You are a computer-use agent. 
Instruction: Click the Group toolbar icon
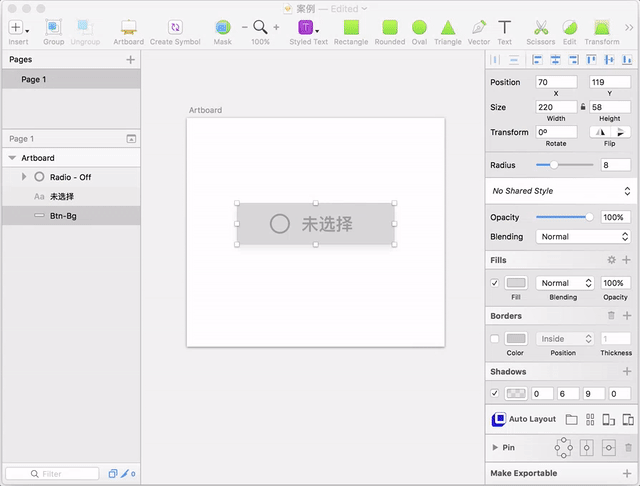[53, 27]
